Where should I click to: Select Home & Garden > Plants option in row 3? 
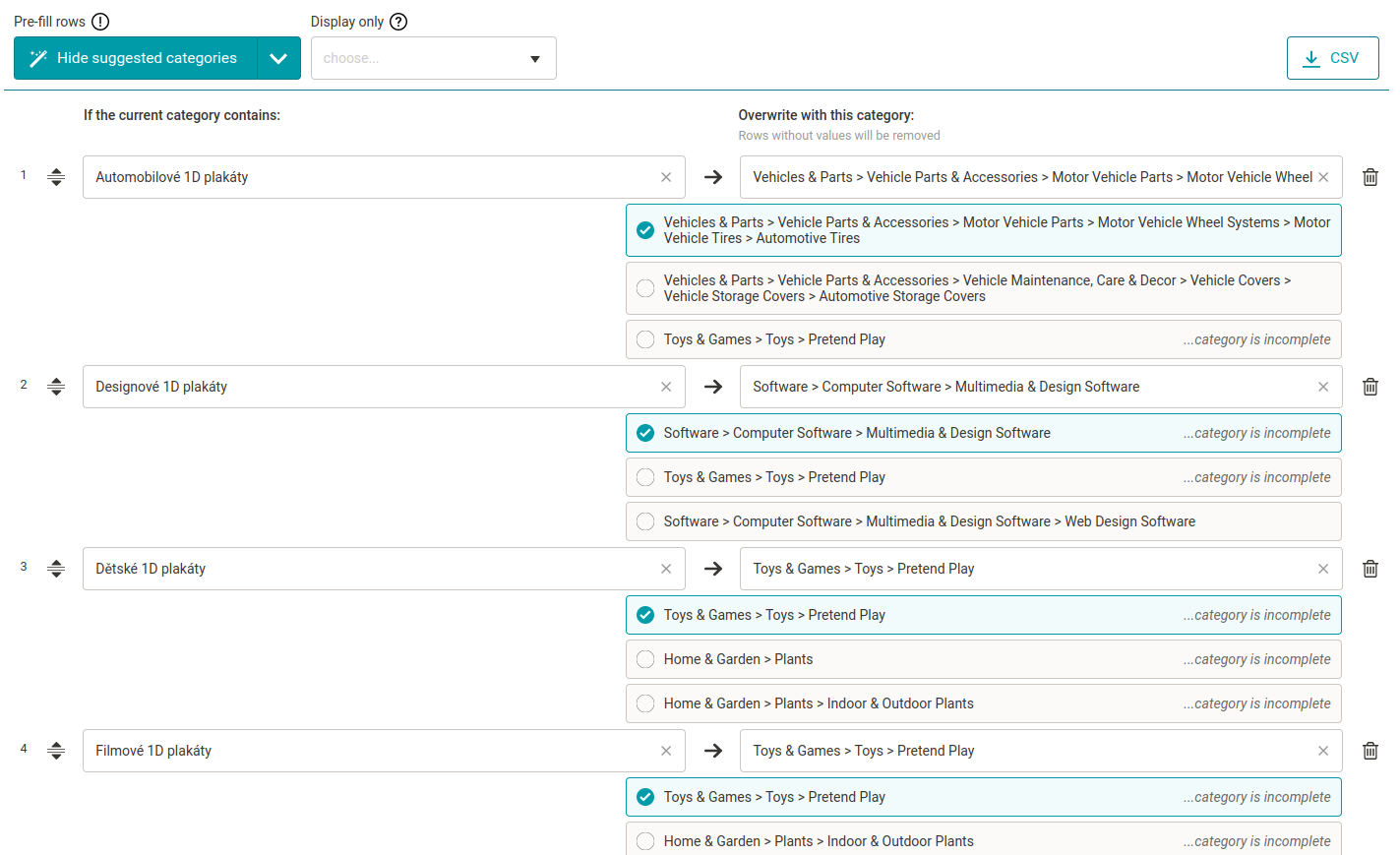pyautogui.click(x=645, y=659)
